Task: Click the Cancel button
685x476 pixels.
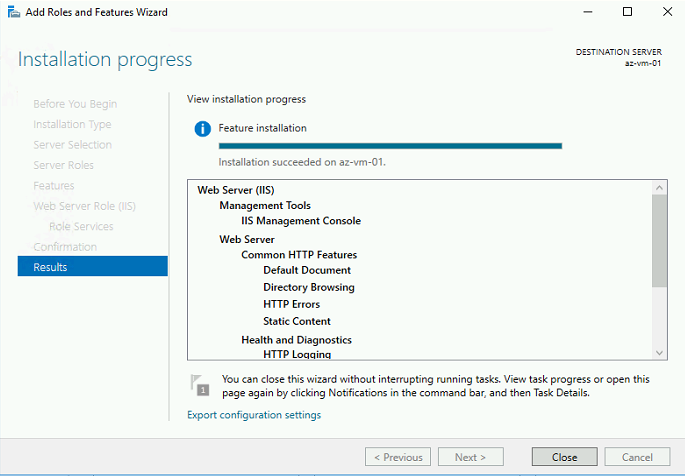Action: click(x=637, y=457)
